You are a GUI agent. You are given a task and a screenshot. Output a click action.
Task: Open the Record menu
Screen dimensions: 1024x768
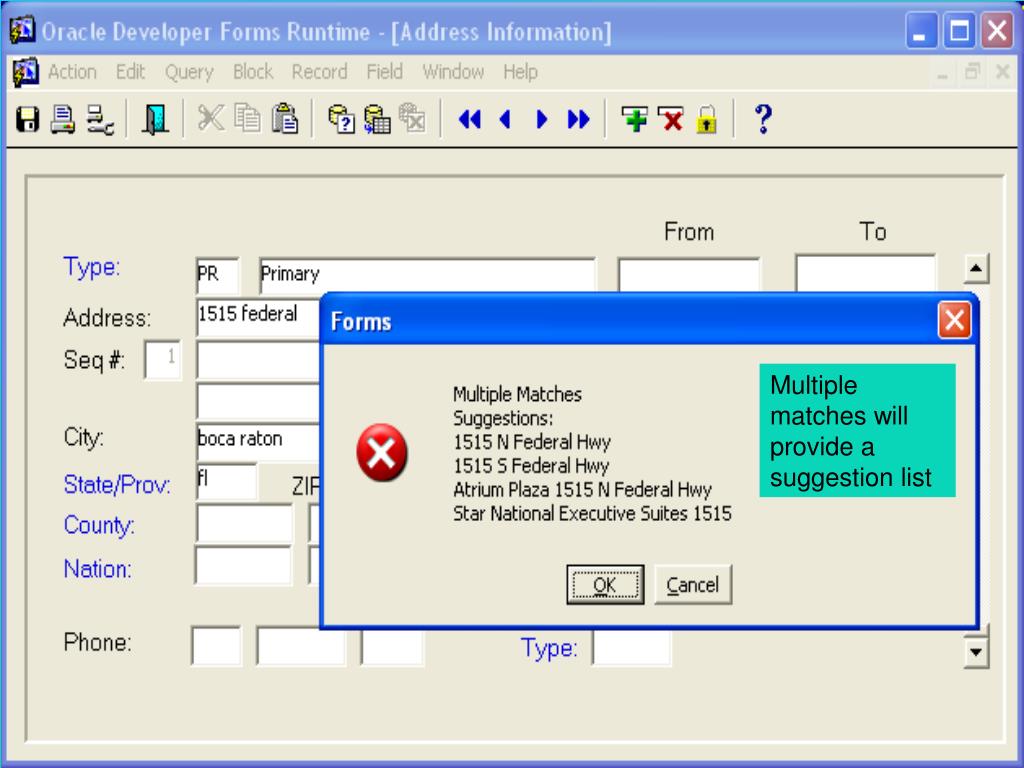[319, 72]
